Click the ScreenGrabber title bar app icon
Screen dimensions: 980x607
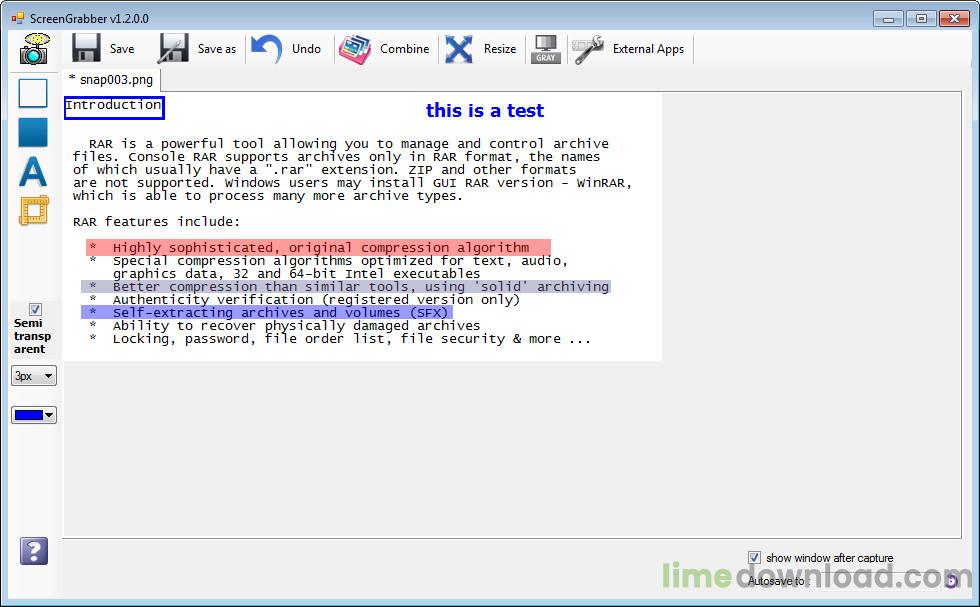coord(18,19)
